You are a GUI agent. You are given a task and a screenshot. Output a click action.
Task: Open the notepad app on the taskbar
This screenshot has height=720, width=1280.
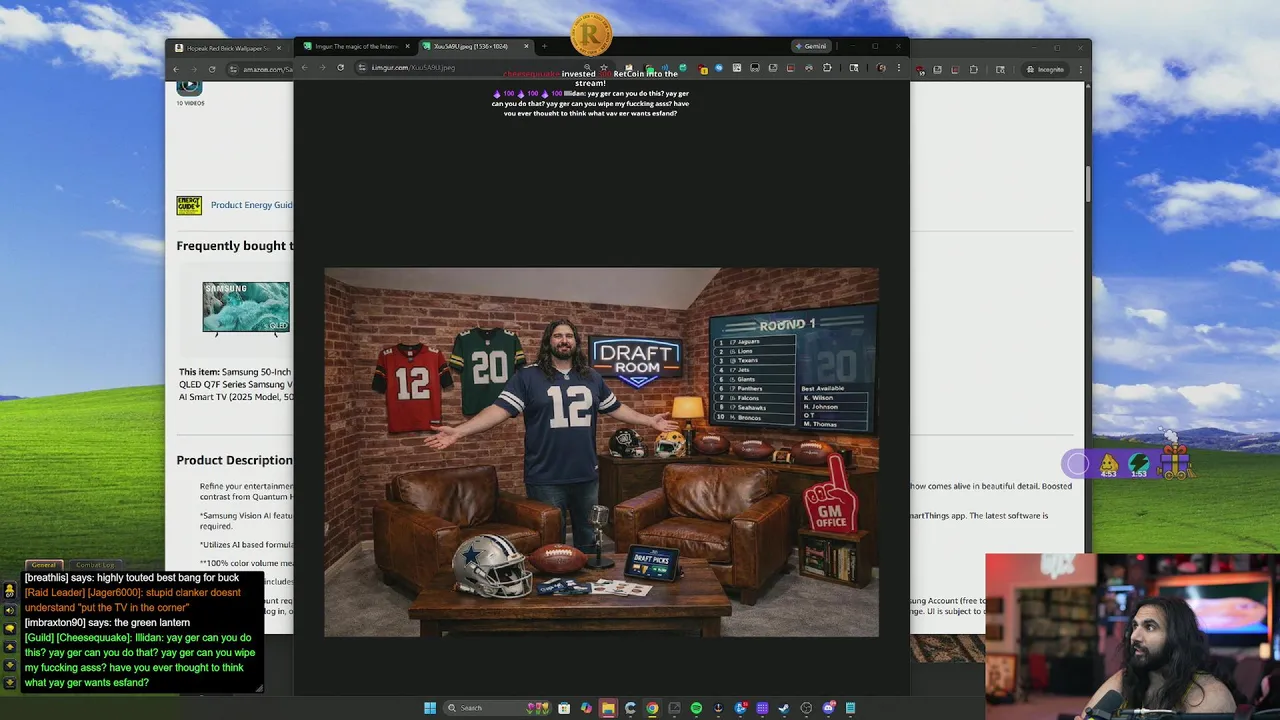tap(850, 708)
